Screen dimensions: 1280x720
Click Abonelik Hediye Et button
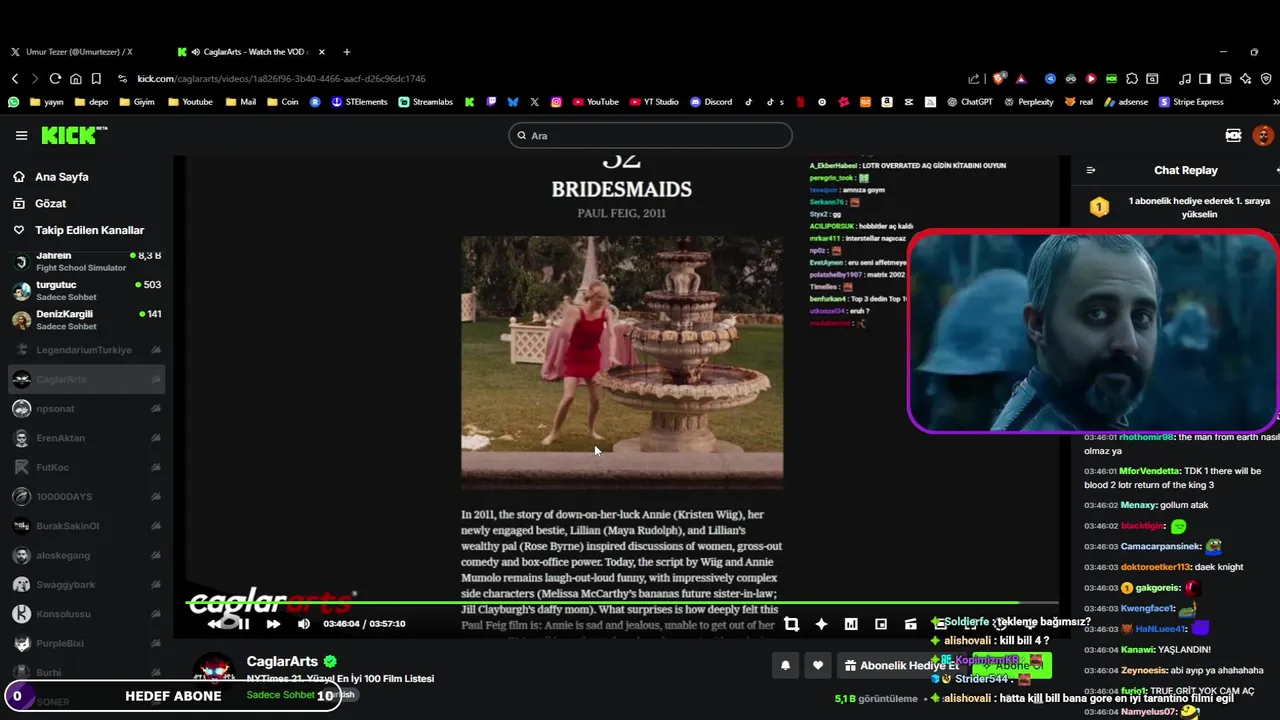[900, 665]
